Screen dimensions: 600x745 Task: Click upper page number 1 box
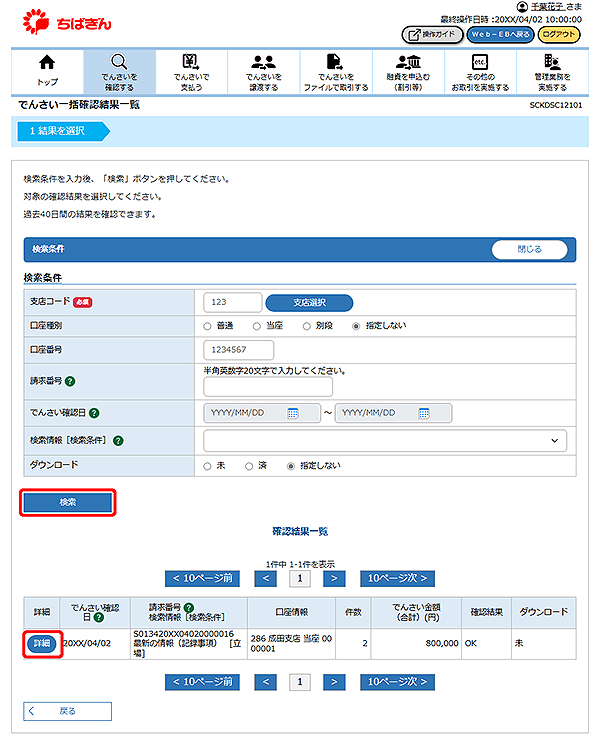(300, 578)
